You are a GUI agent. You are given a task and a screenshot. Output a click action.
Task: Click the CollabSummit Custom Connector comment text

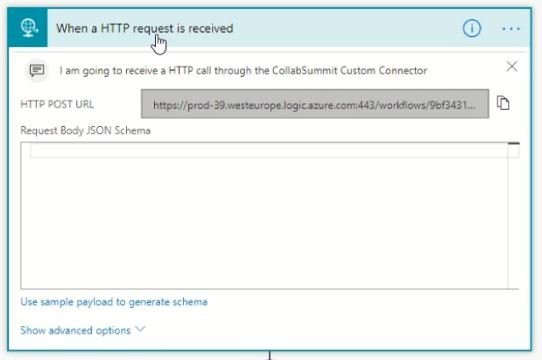coord(243,71)
